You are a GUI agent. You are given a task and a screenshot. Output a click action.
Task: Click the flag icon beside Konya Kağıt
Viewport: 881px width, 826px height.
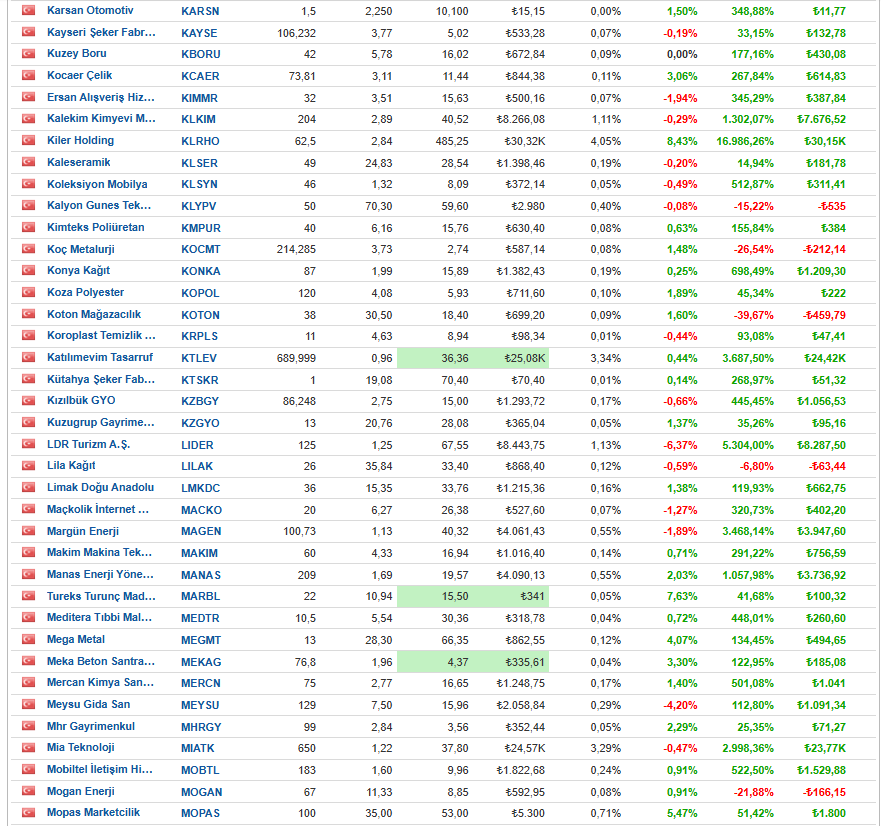pos(28,270)
